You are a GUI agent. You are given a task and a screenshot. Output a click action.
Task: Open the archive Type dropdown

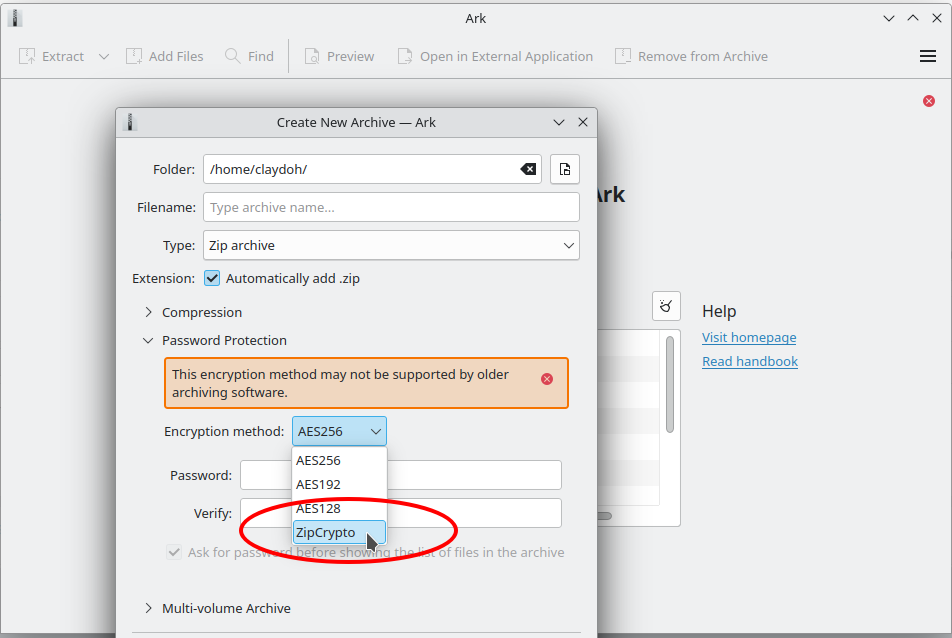click(391, 245)
